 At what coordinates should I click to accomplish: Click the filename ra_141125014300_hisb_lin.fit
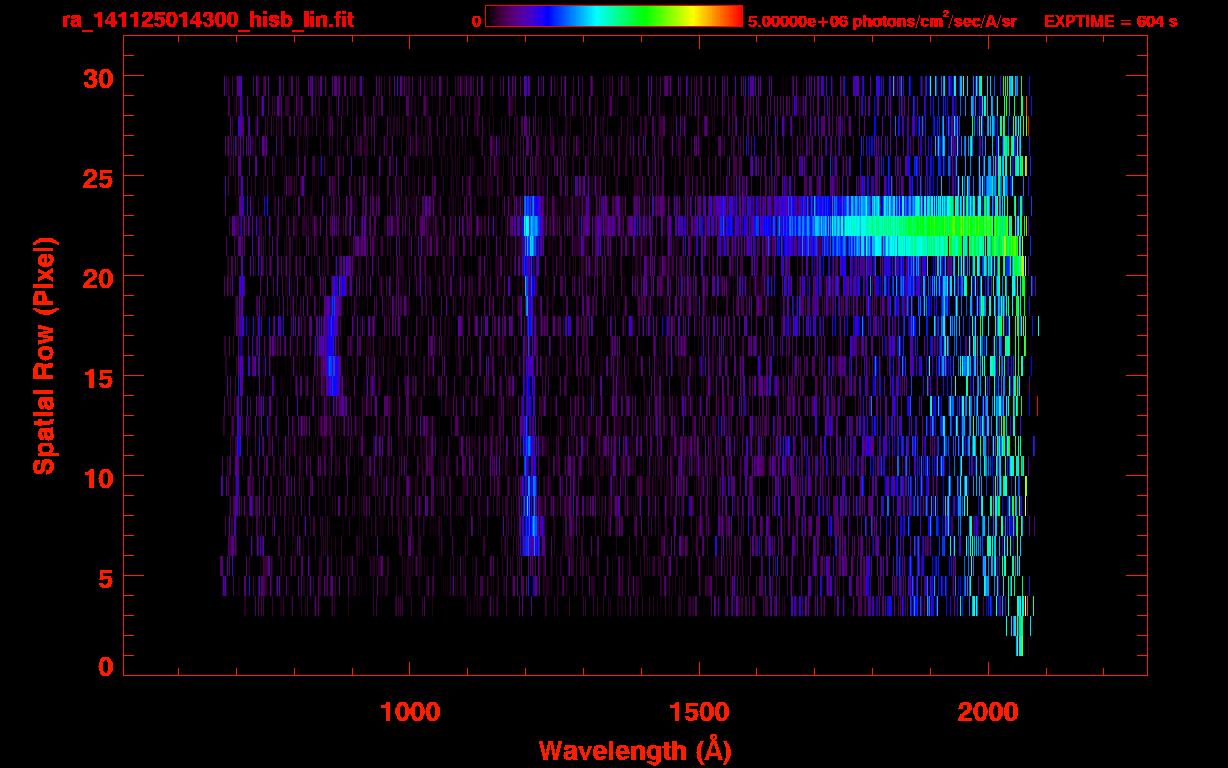(207, 20)
